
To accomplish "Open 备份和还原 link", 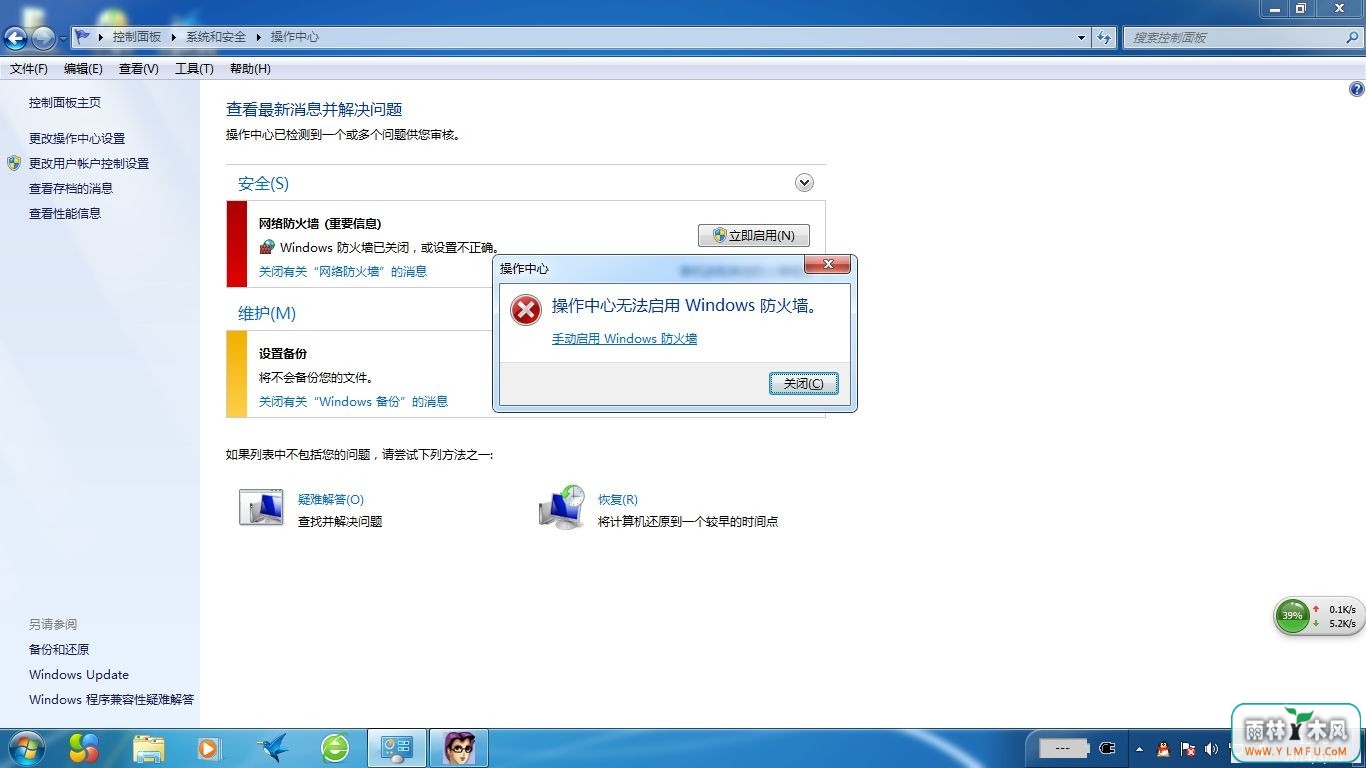I will 59,649.
